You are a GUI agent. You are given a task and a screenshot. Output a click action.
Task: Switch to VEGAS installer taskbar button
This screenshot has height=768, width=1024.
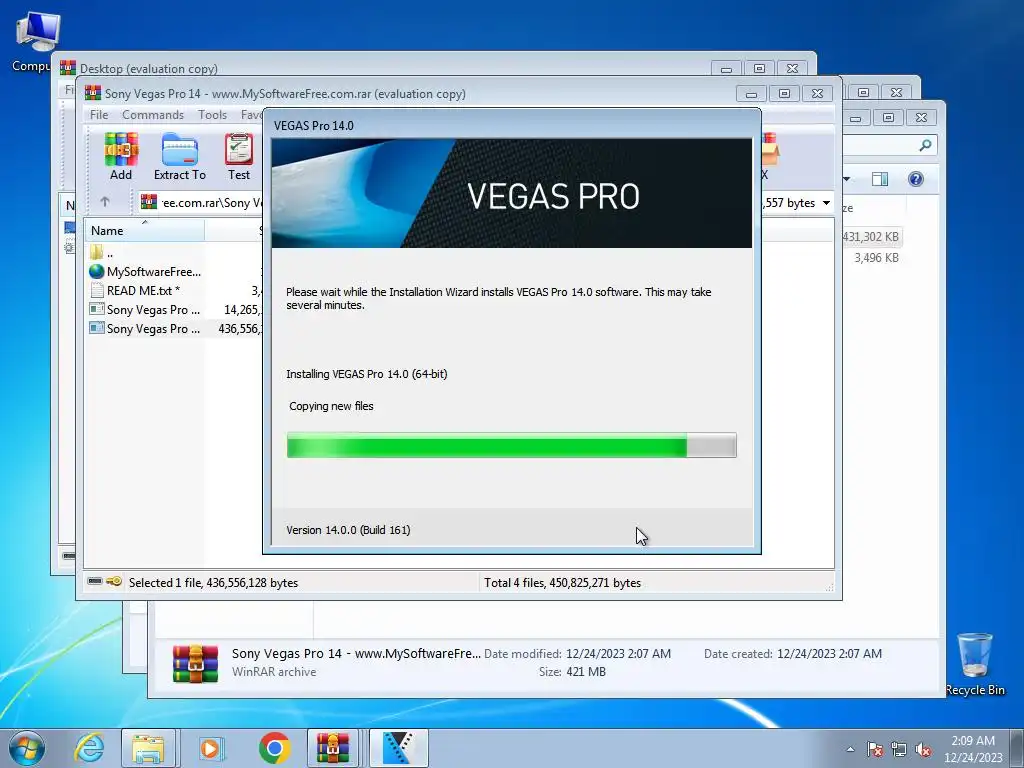click(398, 748)
